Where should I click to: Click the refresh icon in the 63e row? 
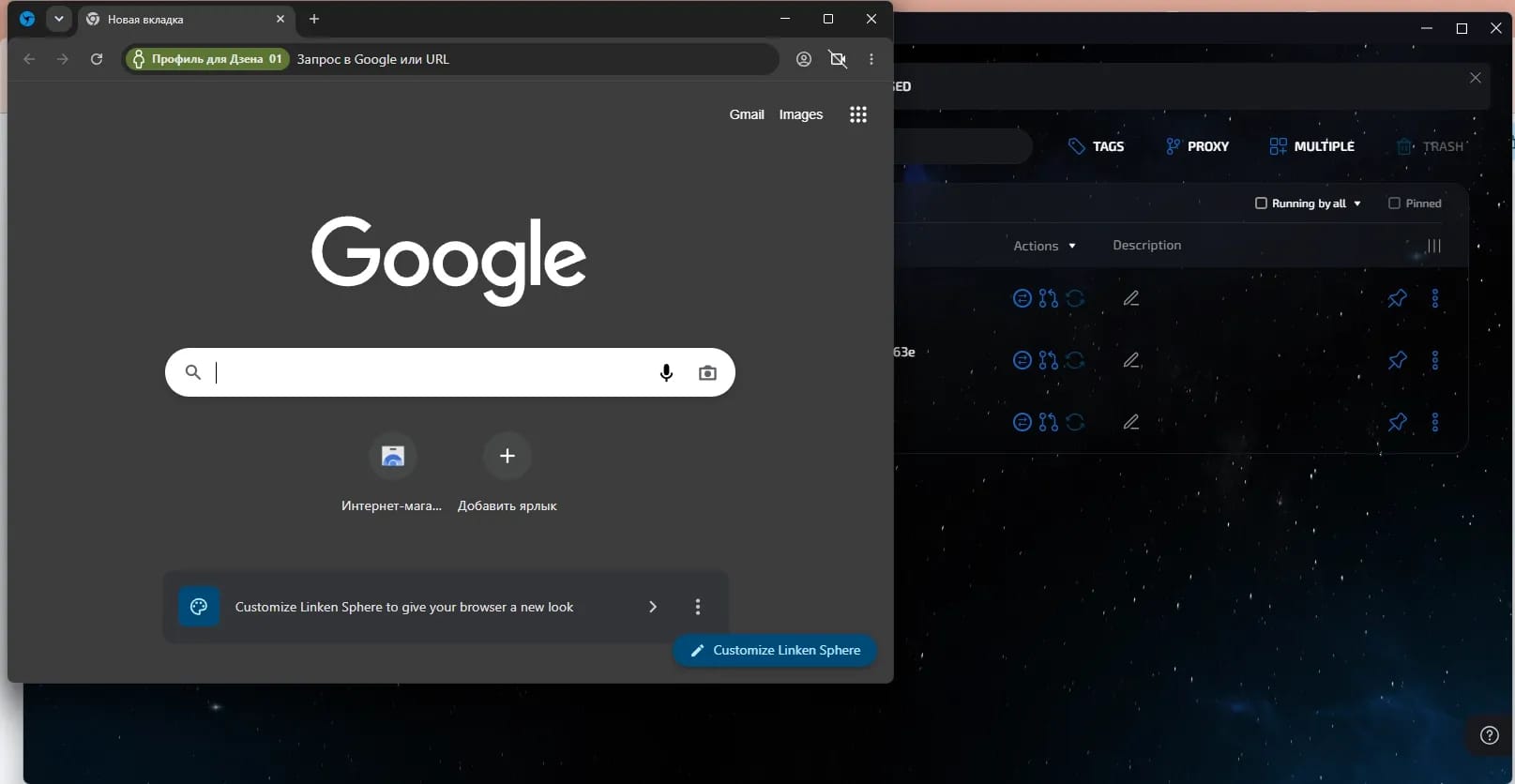1075,360
